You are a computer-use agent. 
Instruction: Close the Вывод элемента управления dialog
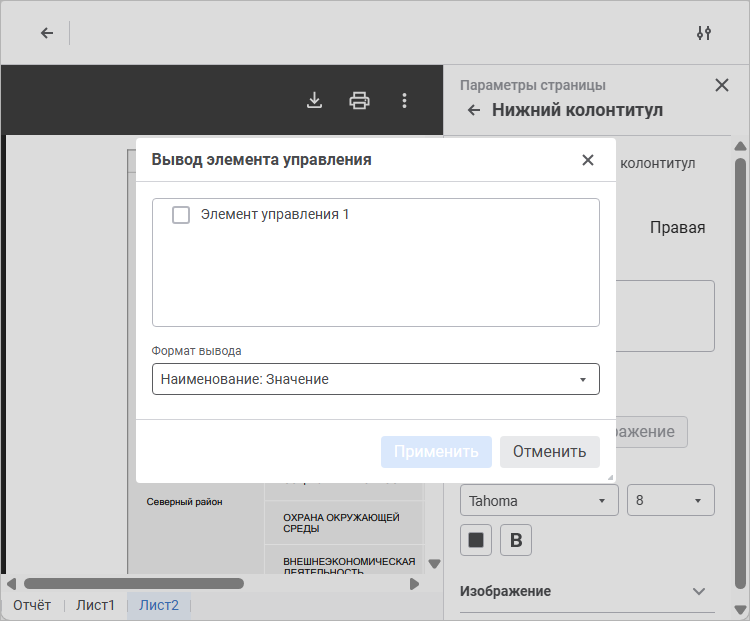click(588, 160)
